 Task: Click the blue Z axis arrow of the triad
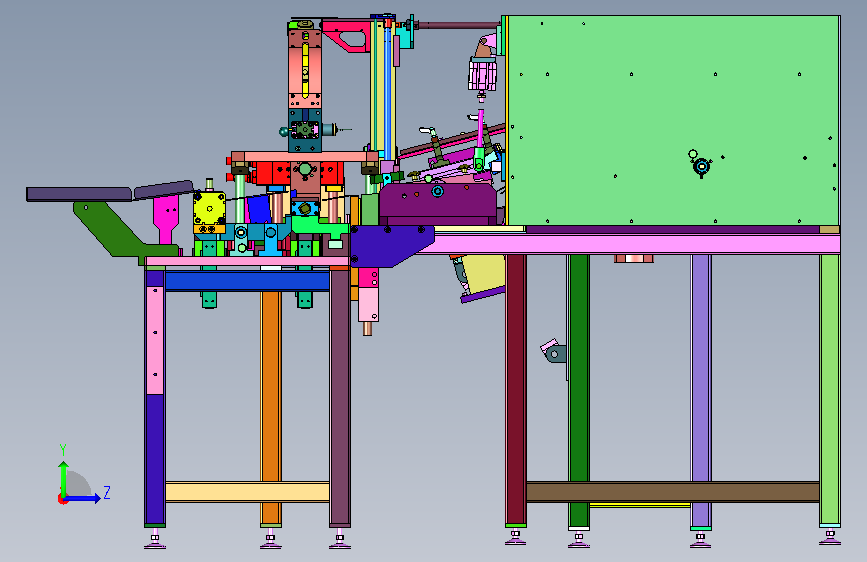(x=83, y=498)
